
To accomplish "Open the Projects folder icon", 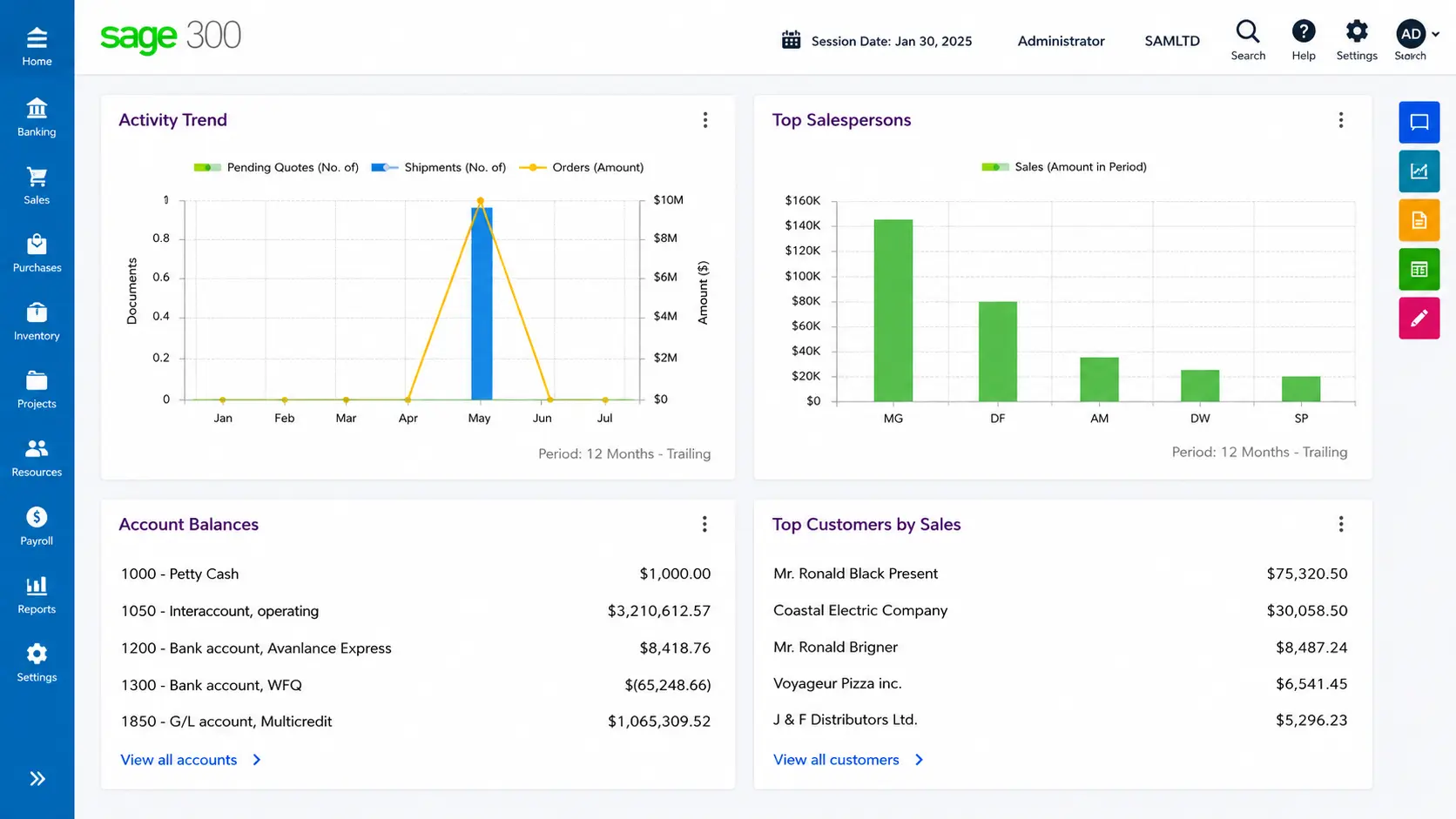I will tap(37, 380).
